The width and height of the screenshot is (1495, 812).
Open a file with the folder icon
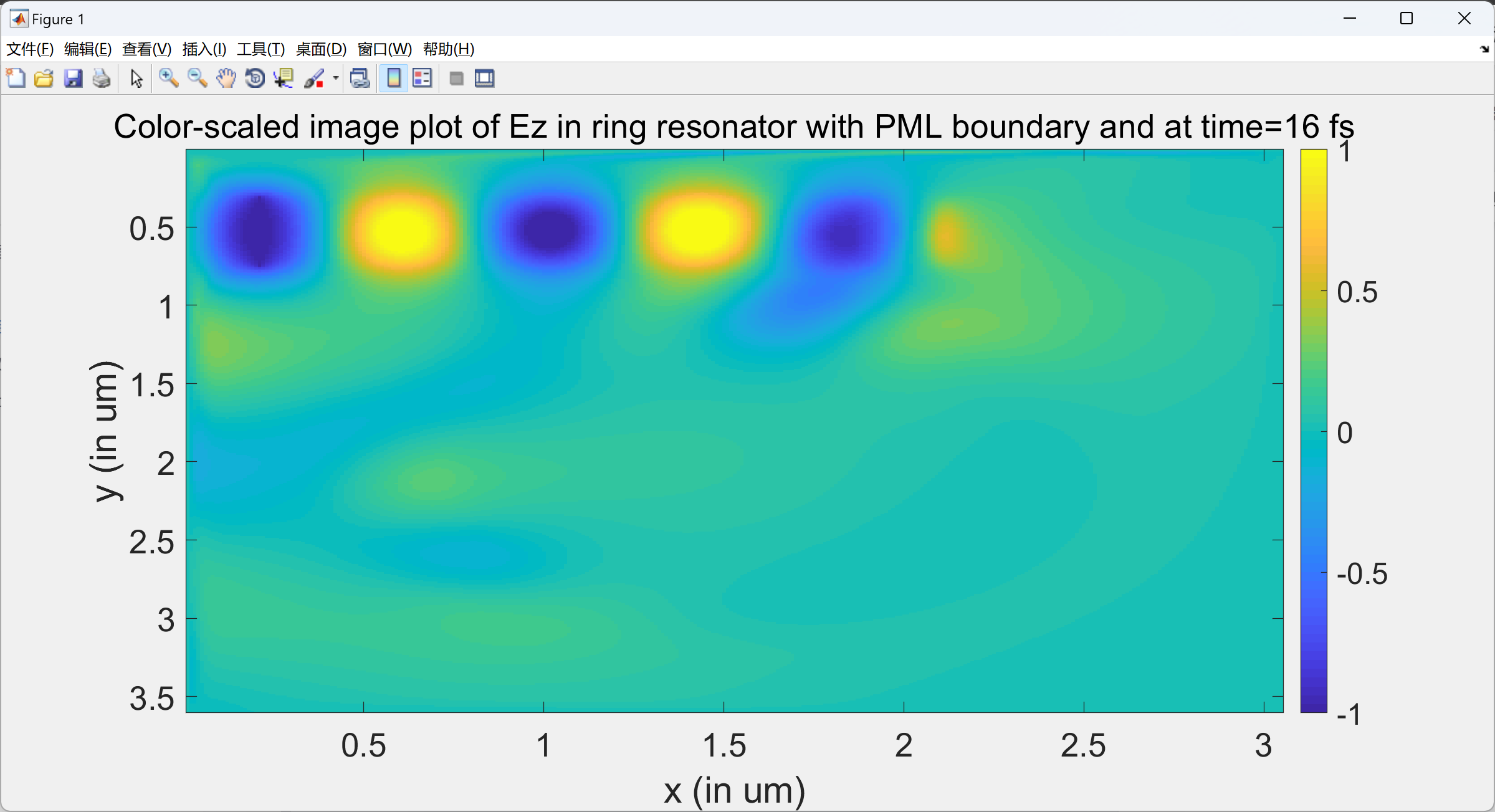pyautogui.click(x=44, y=79)
